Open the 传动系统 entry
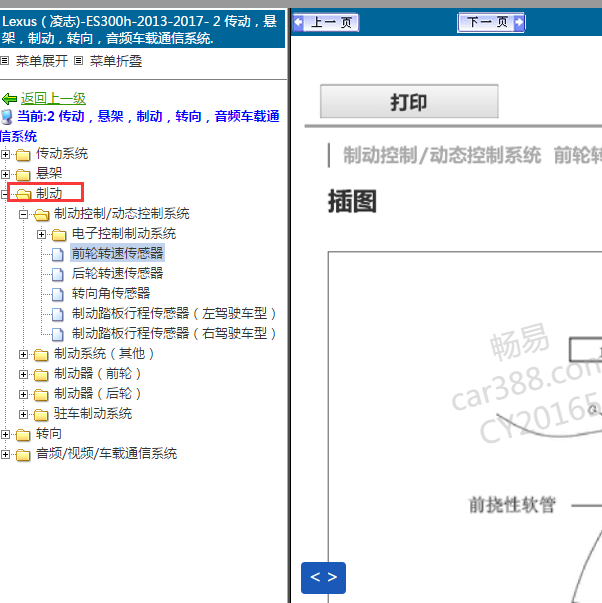602x603 pixels. [62, 153]
